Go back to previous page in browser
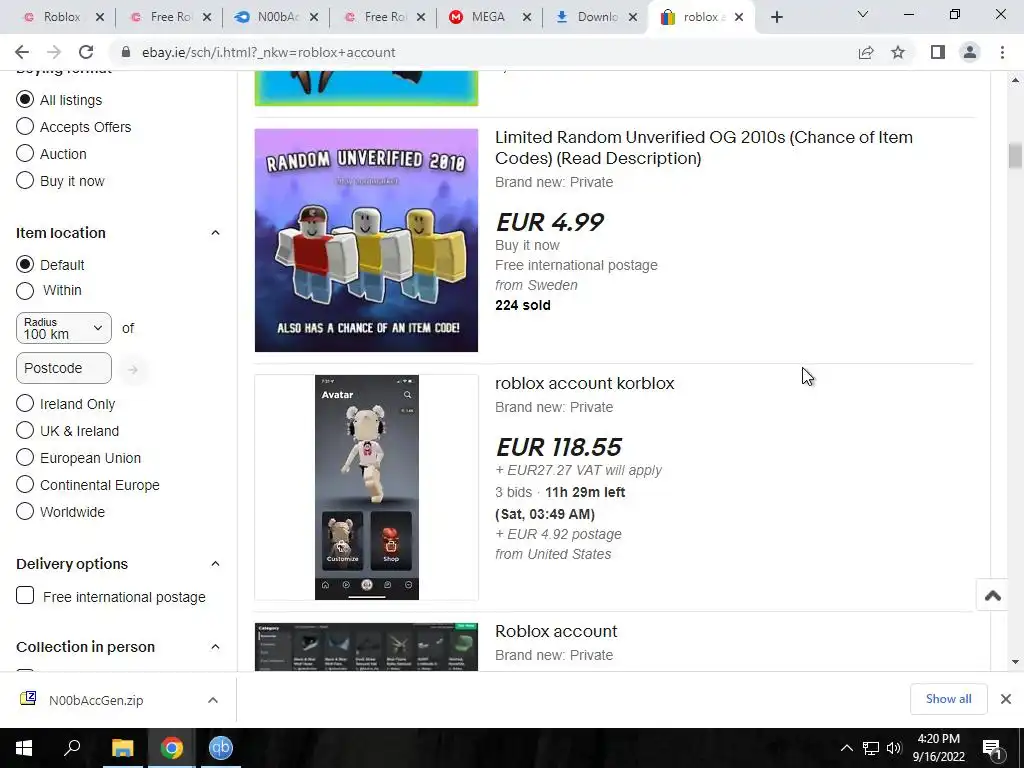The image size is (1024, 768). click(22, 52)
